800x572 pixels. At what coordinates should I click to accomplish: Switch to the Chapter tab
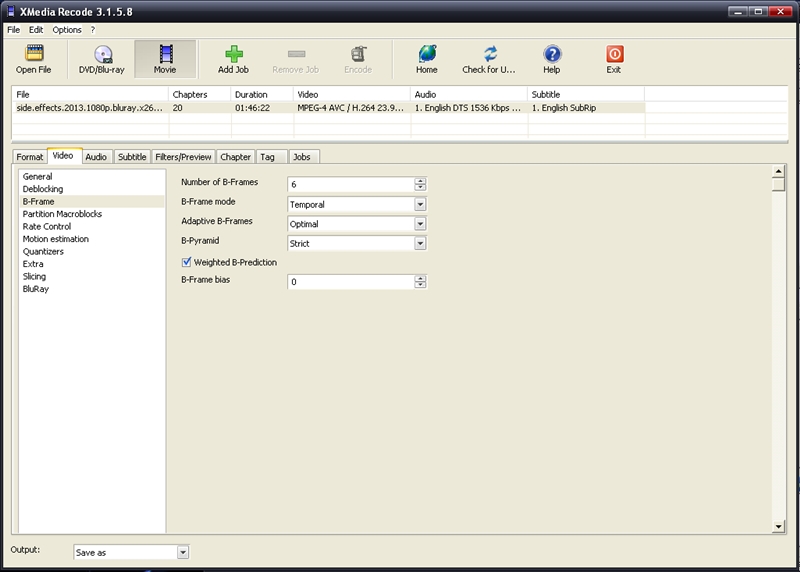[235, 157]
